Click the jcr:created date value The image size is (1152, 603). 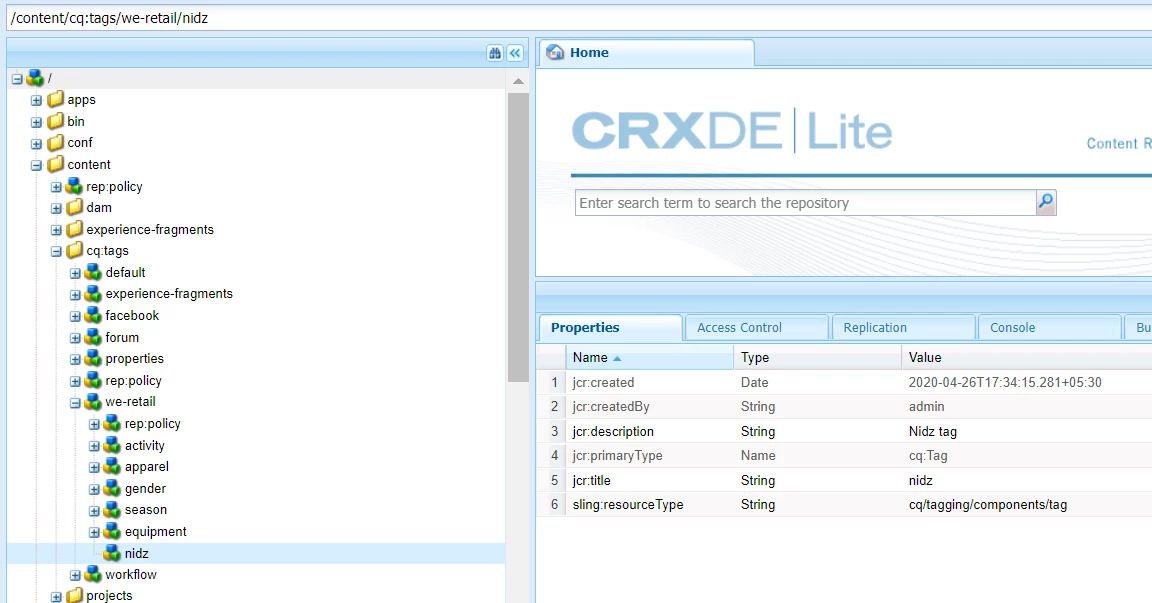pyautogui.click(x=1004, y=383)
